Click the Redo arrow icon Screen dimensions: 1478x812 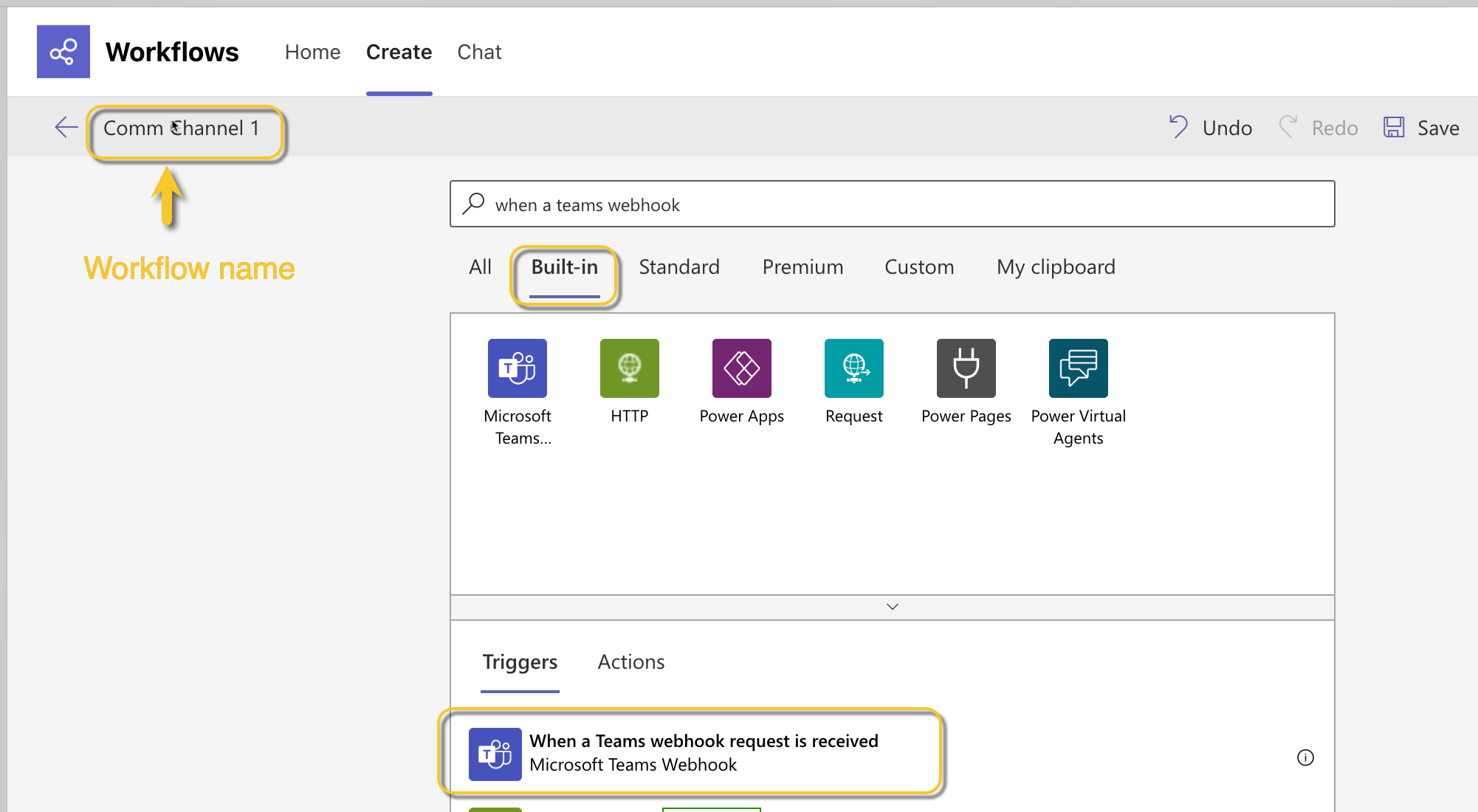1288,127
